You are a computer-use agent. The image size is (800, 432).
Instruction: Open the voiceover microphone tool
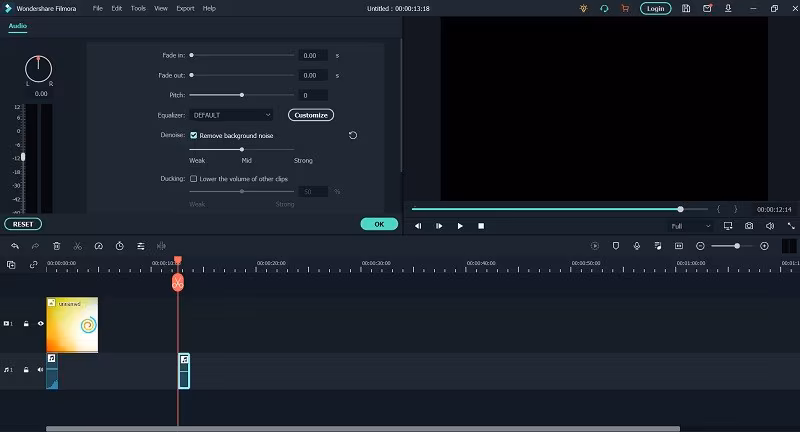point(637,246)
